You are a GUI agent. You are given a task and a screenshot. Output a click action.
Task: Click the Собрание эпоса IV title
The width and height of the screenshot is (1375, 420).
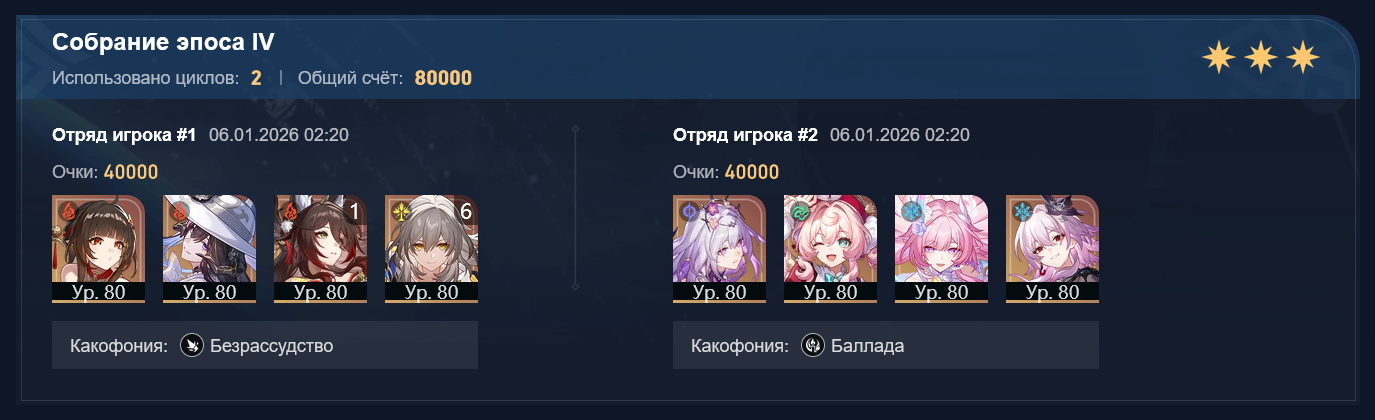[163, 42]
